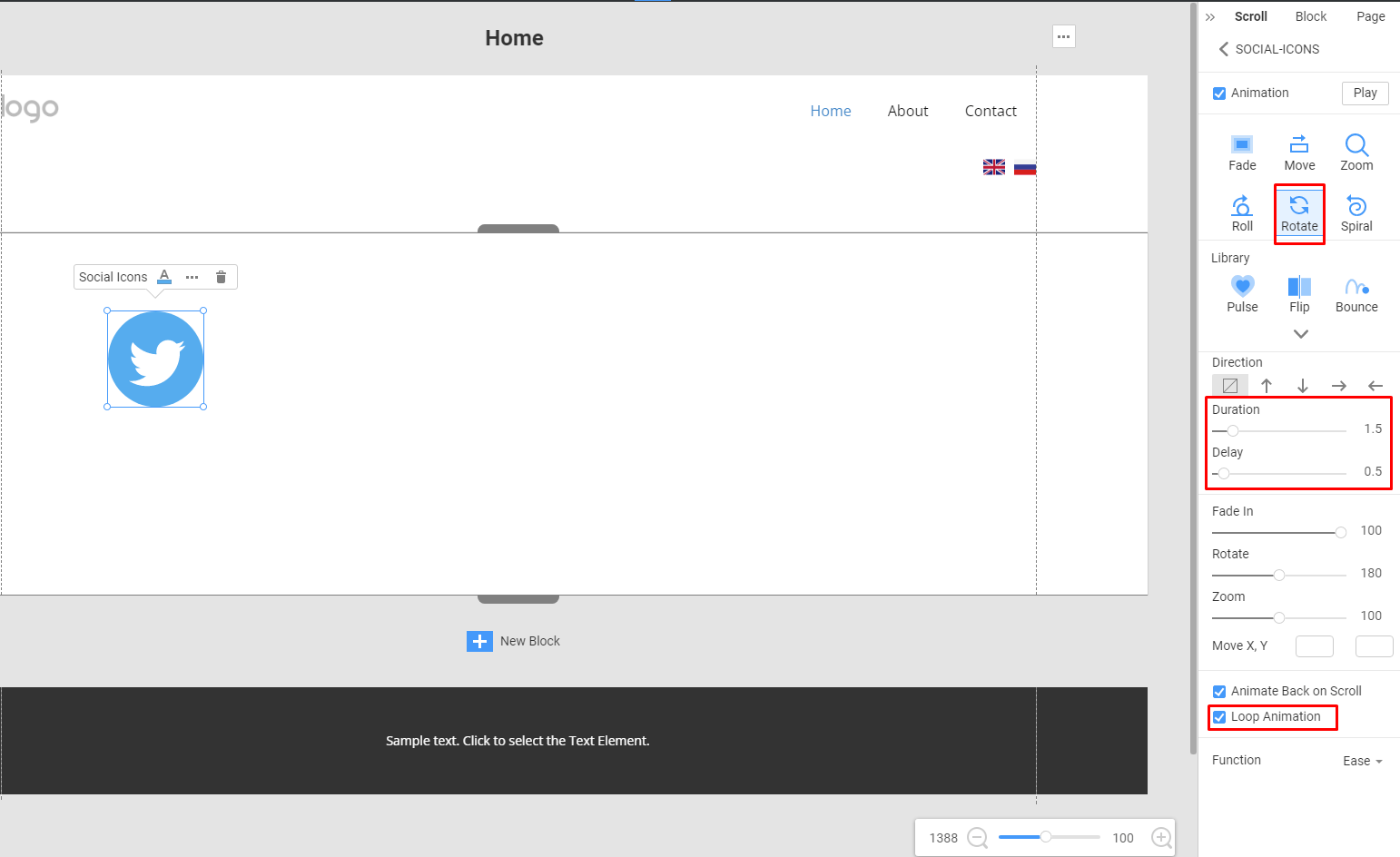Screen dimensions: 1400x857
Task: Add a New Block with plus icon
Action: coord(479,641)
